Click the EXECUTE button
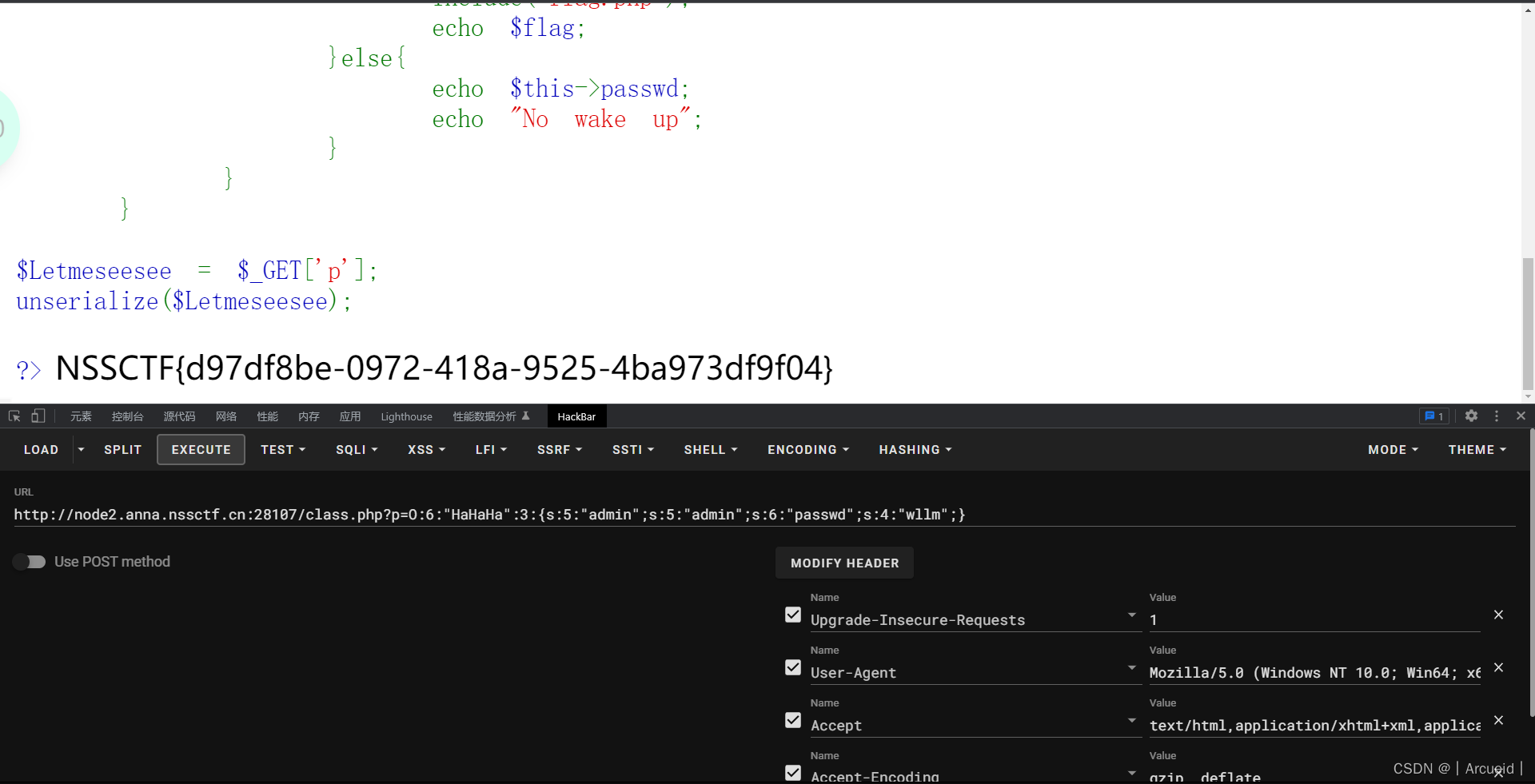Viewport: 1535px width, 784px height. pos(201,450)
